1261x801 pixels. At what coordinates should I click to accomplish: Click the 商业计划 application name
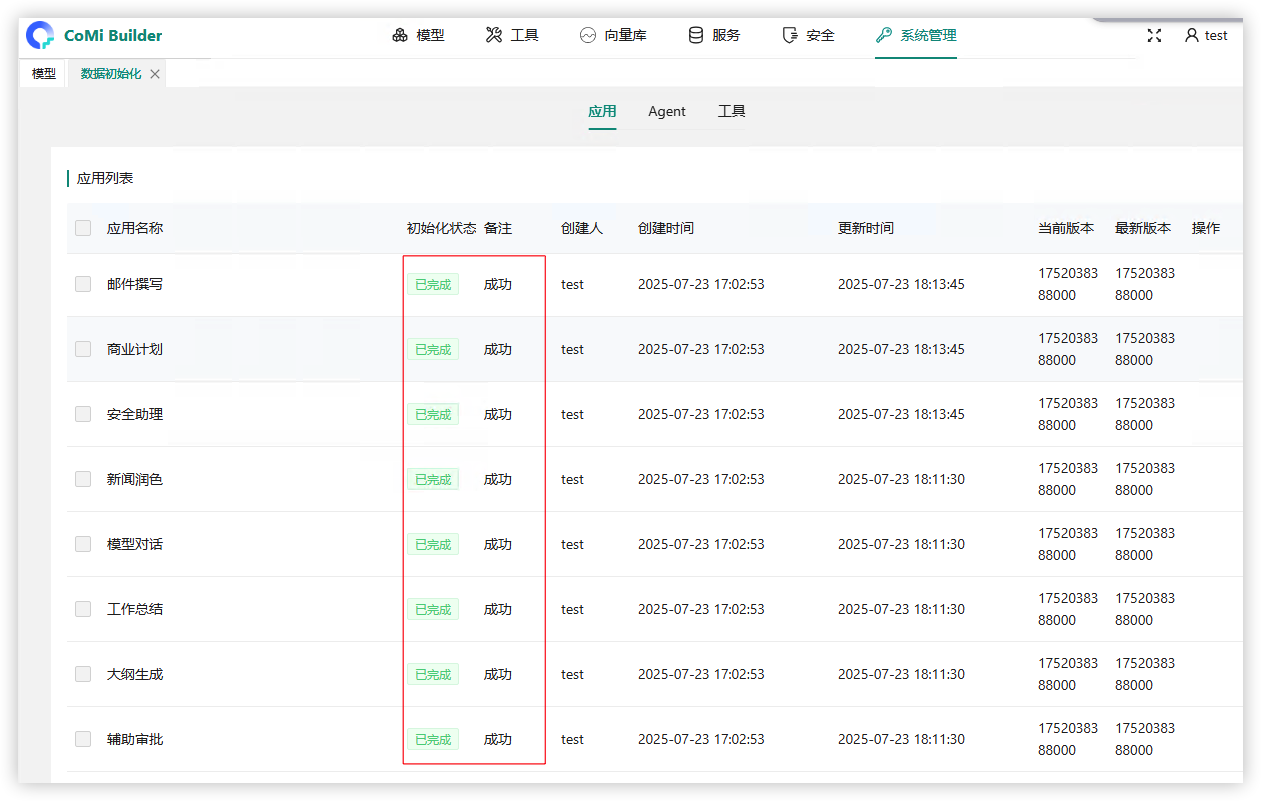[x=135, y=349]
